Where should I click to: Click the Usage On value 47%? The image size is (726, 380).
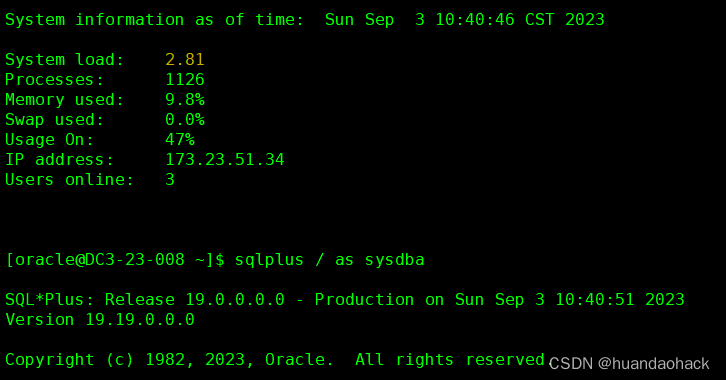click(x=180, y=139)
